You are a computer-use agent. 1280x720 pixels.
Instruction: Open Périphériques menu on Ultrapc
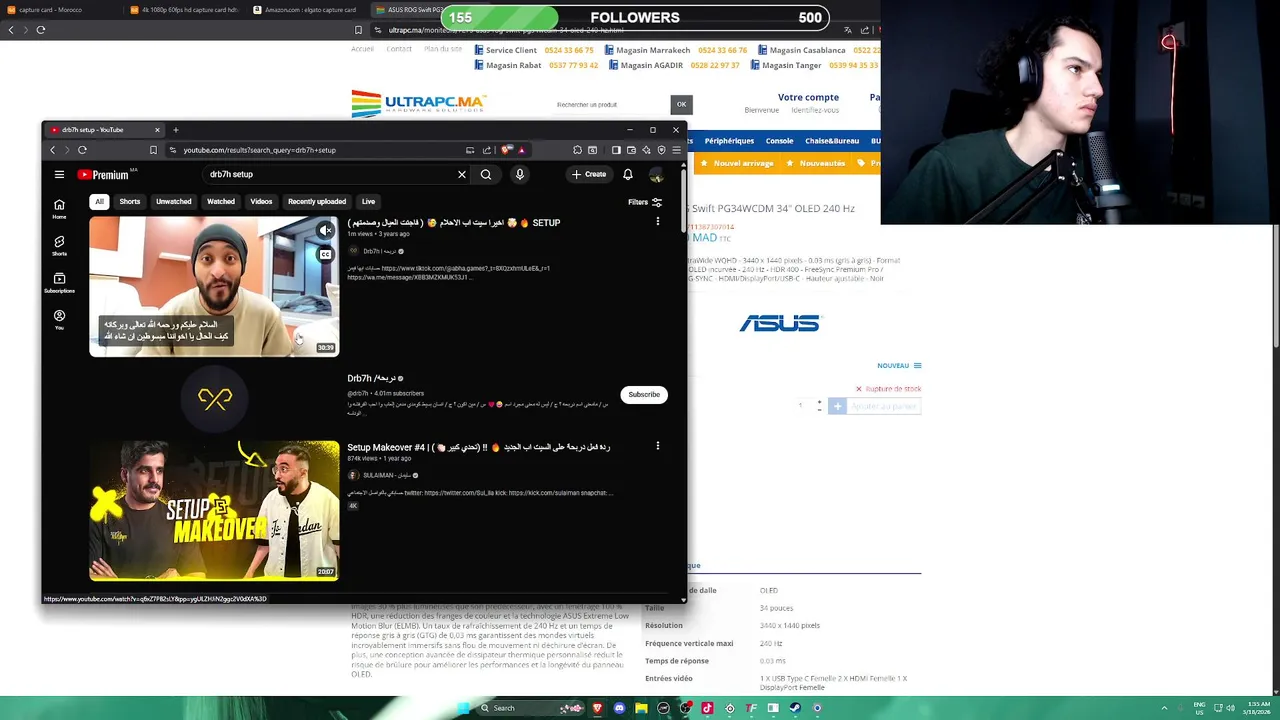729,141
